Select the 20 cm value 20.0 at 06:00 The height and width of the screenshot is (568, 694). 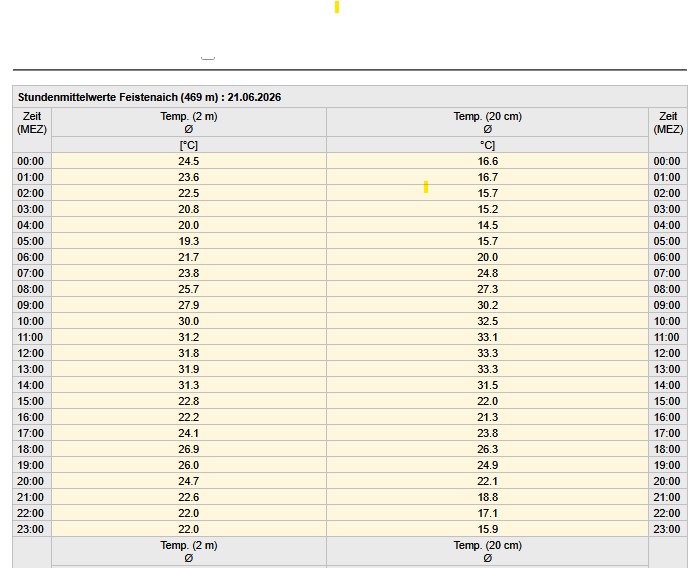(487, 257)
